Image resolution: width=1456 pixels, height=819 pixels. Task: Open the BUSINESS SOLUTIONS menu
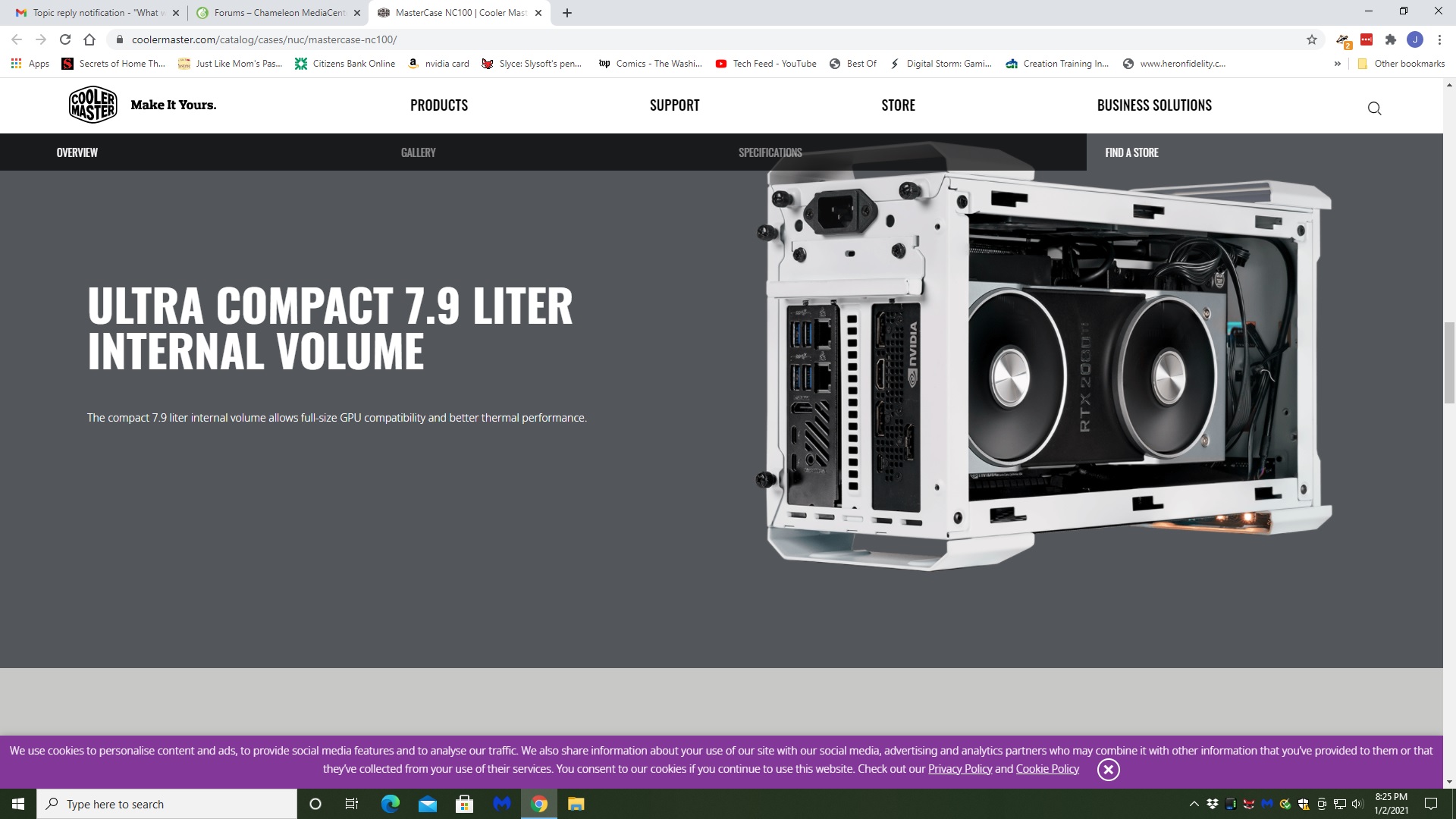tap(1154, 105)
